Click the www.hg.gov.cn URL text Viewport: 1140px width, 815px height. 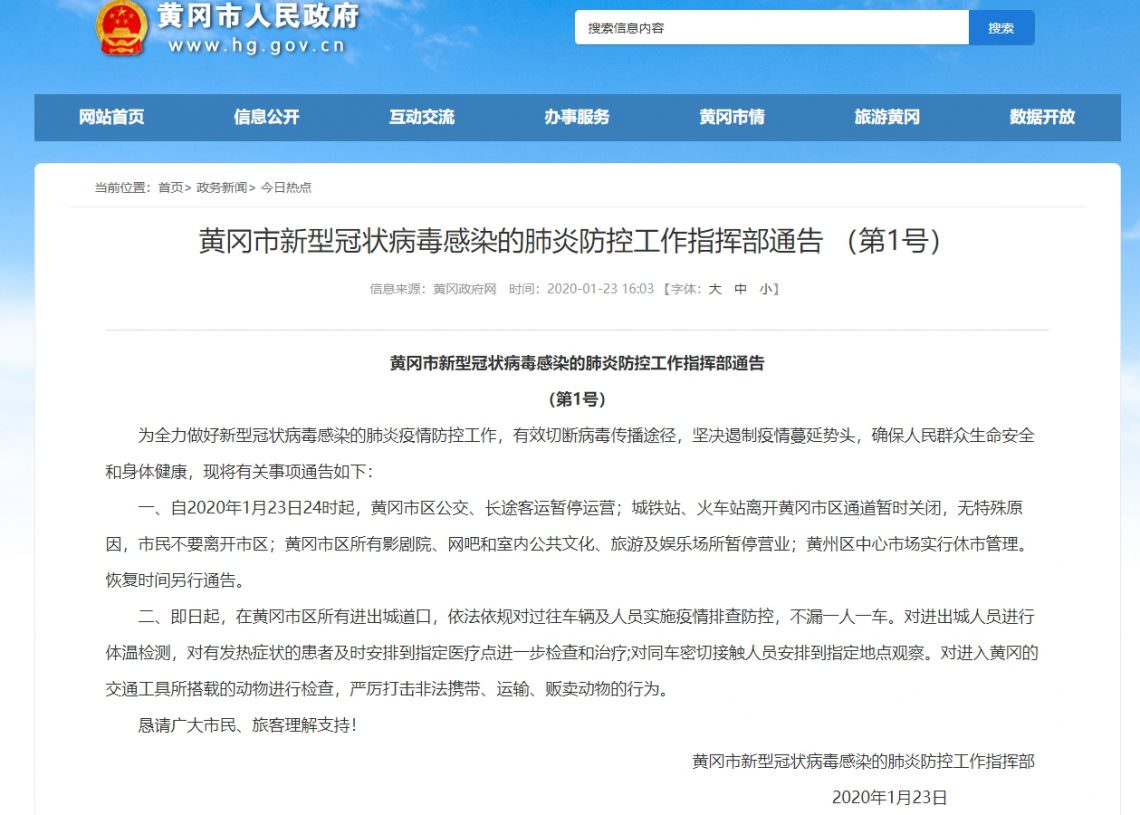tap(257, 46)
